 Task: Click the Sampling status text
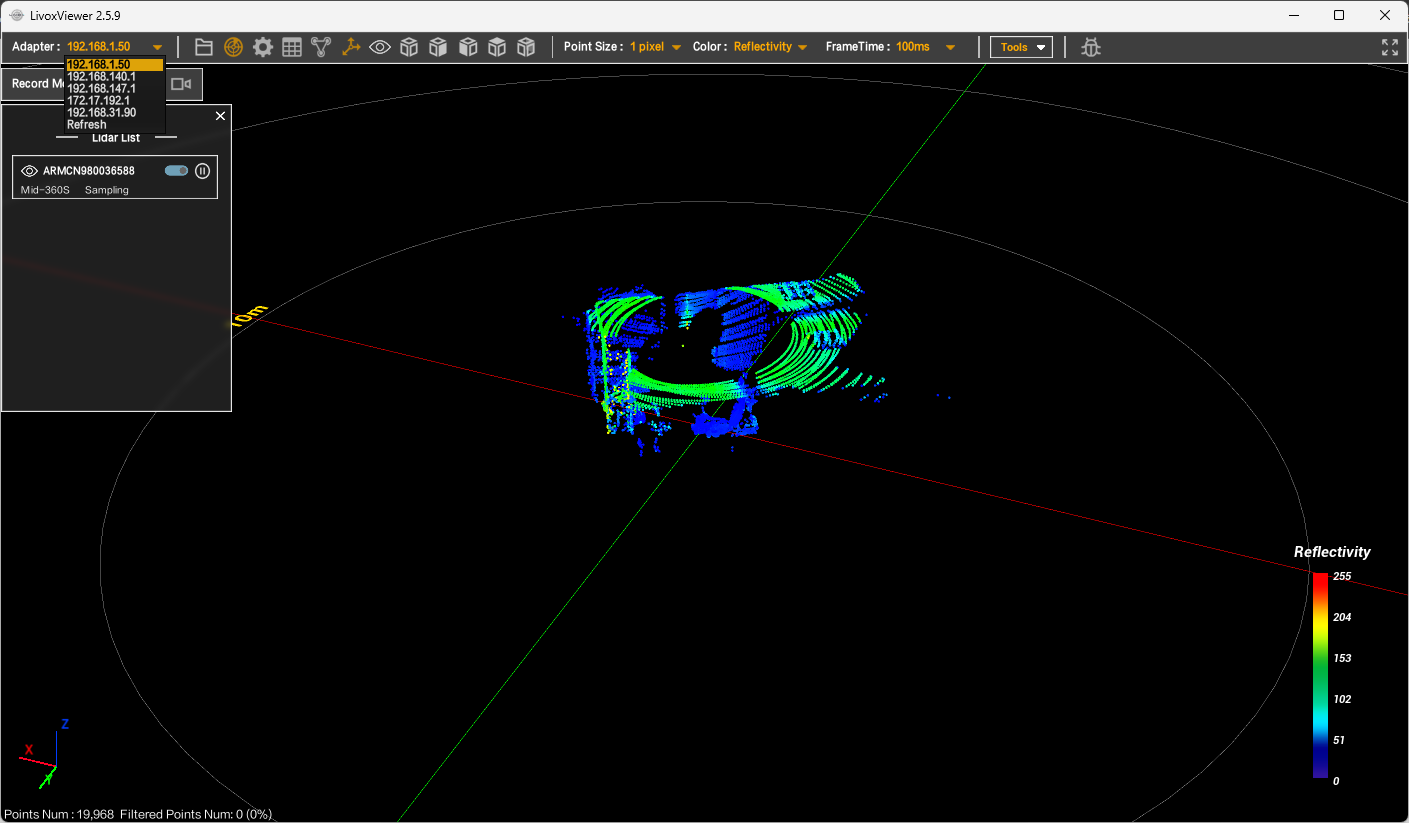tap(107, 190)
